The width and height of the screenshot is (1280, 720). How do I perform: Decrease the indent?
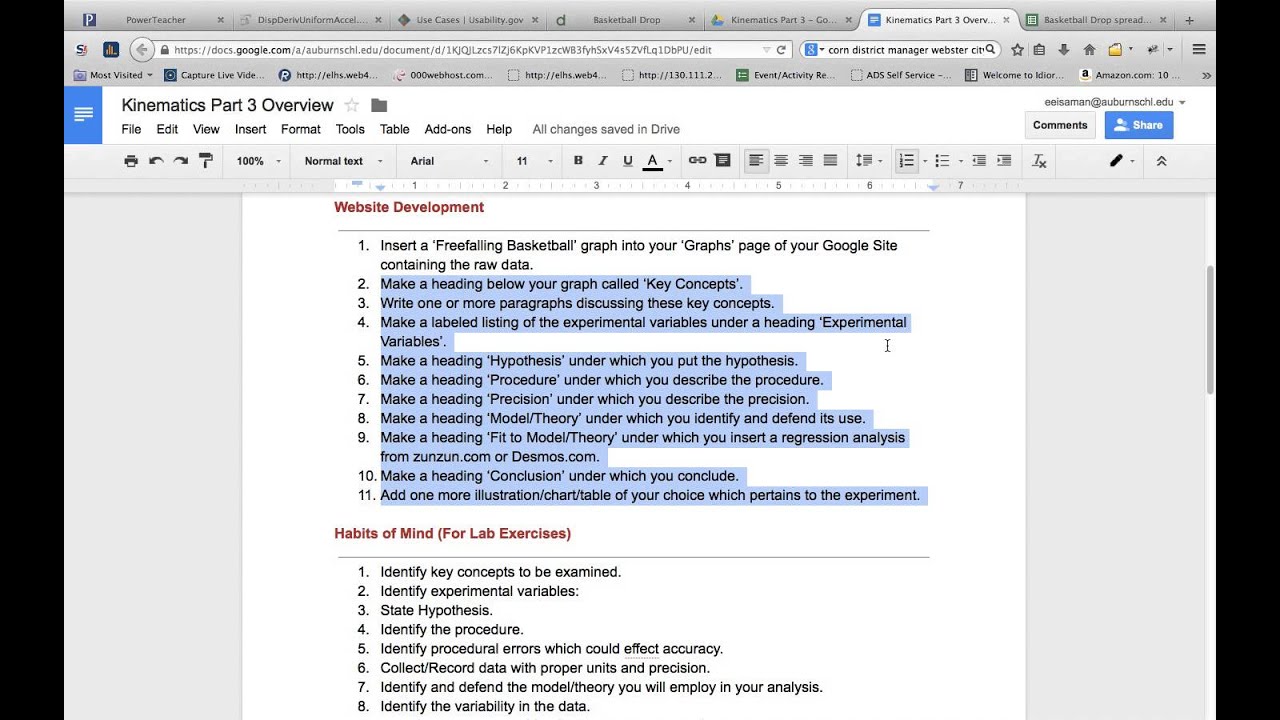point(979,161)
